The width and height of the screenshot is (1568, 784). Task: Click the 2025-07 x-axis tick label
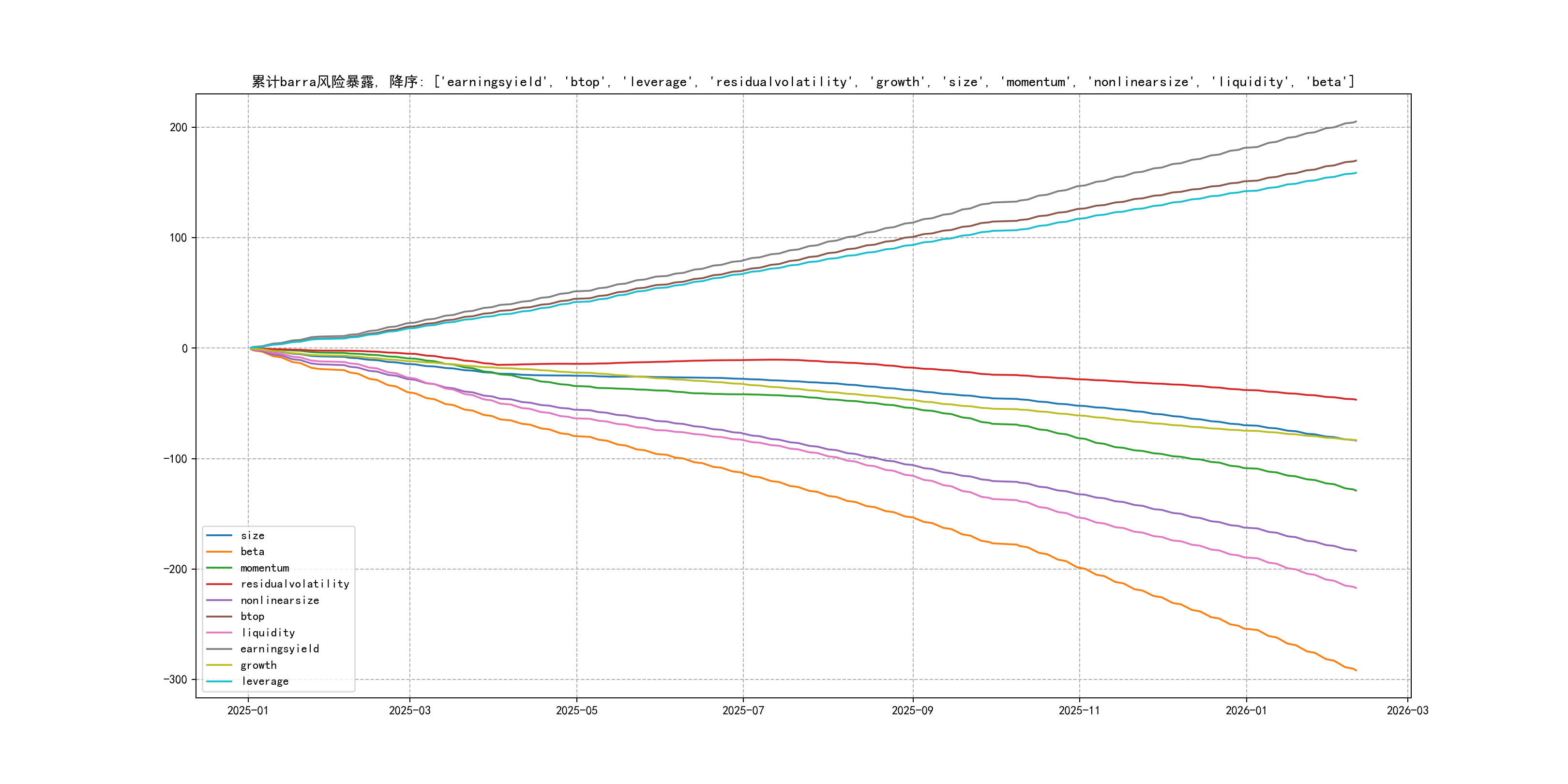[742, 710]
